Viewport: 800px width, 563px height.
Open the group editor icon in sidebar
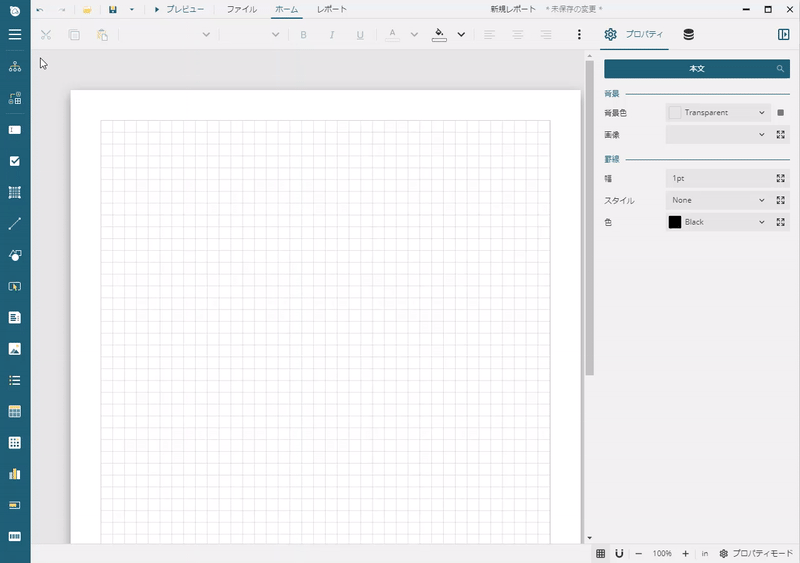15,98
